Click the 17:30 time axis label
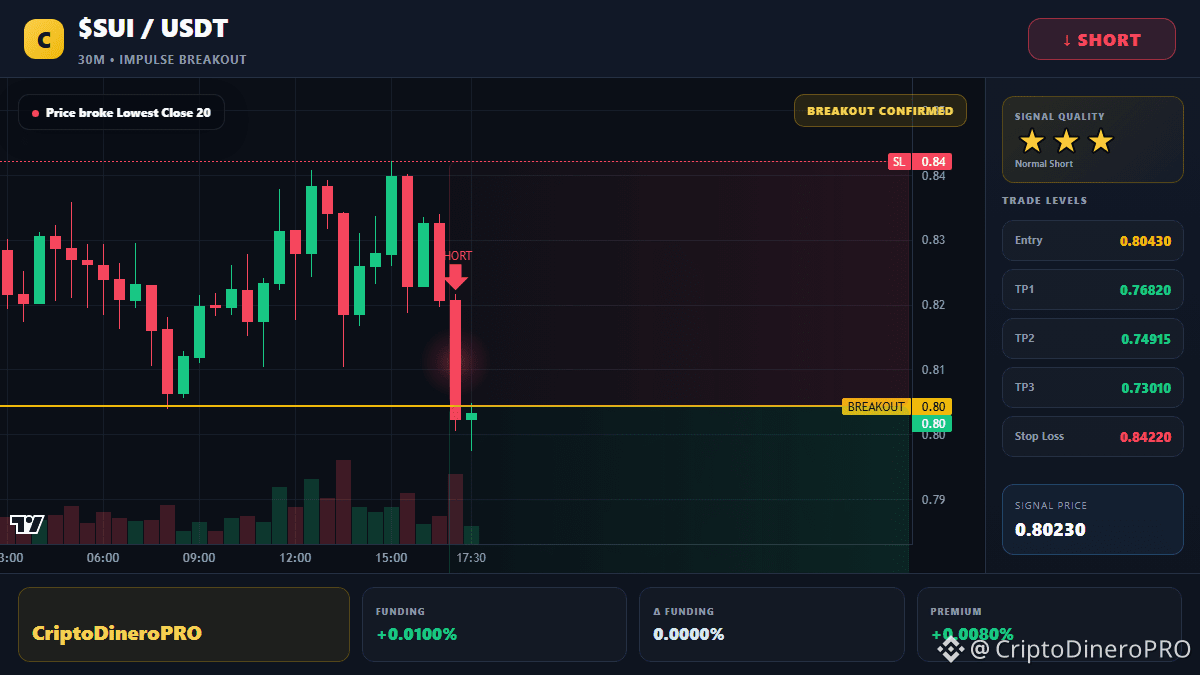This screenshot has width=1200, height=675. (471, 558)
